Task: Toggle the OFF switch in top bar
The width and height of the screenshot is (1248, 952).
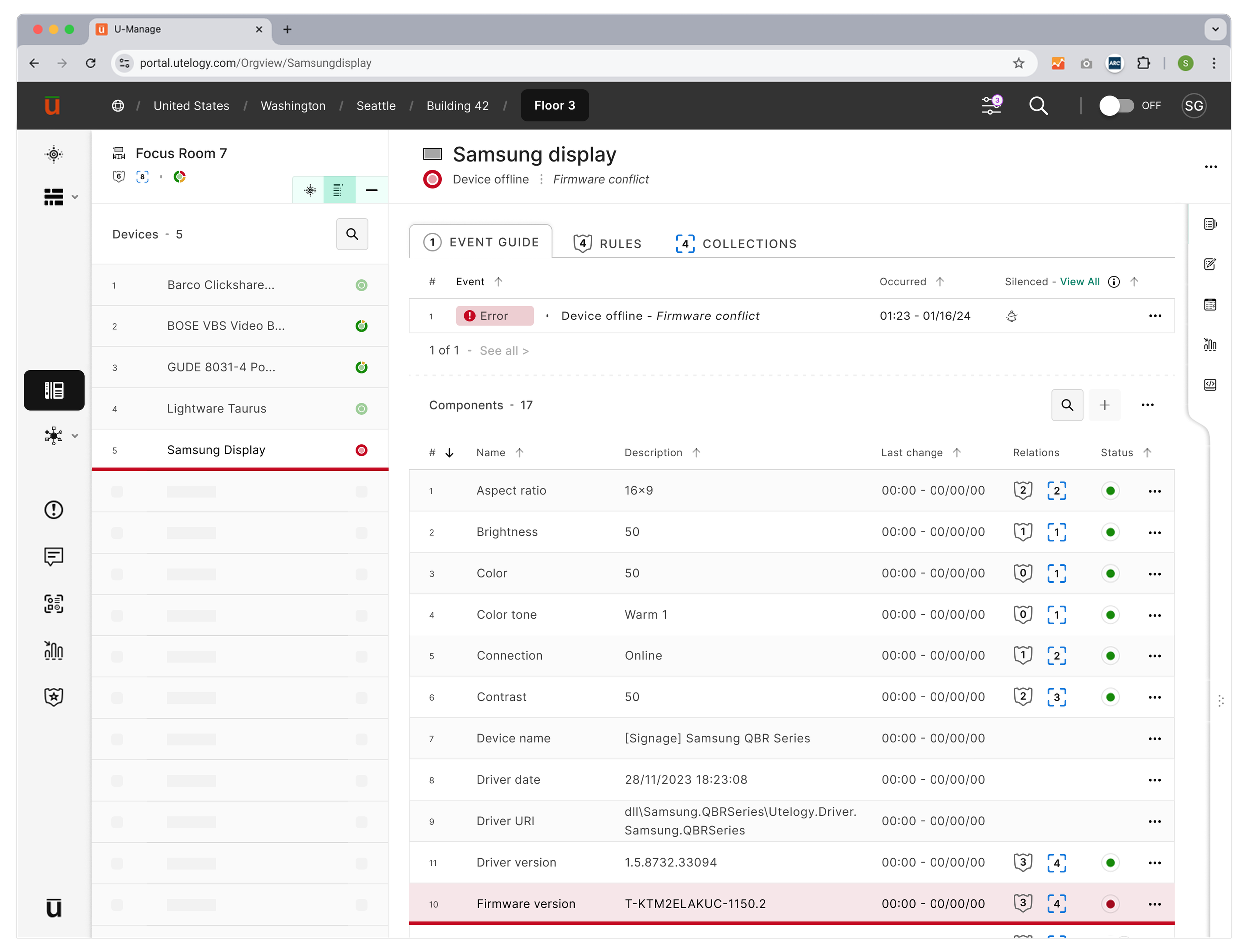Action: (1117, 106)
